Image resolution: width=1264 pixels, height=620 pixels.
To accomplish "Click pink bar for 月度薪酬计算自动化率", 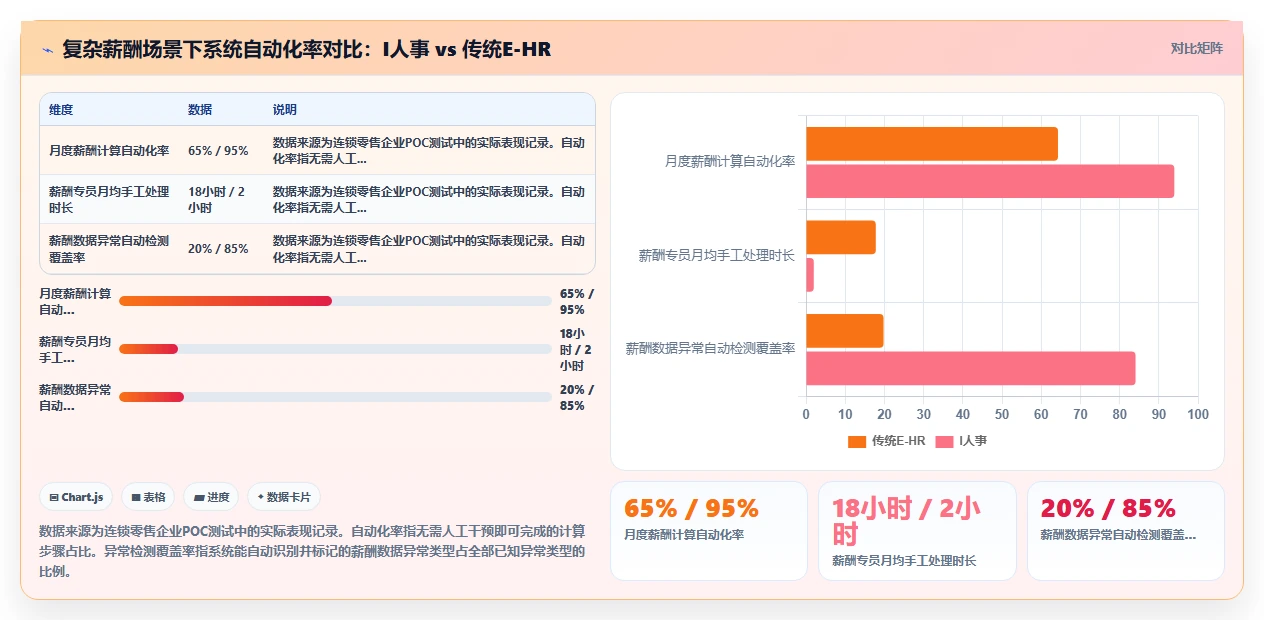I will point(990,181).
